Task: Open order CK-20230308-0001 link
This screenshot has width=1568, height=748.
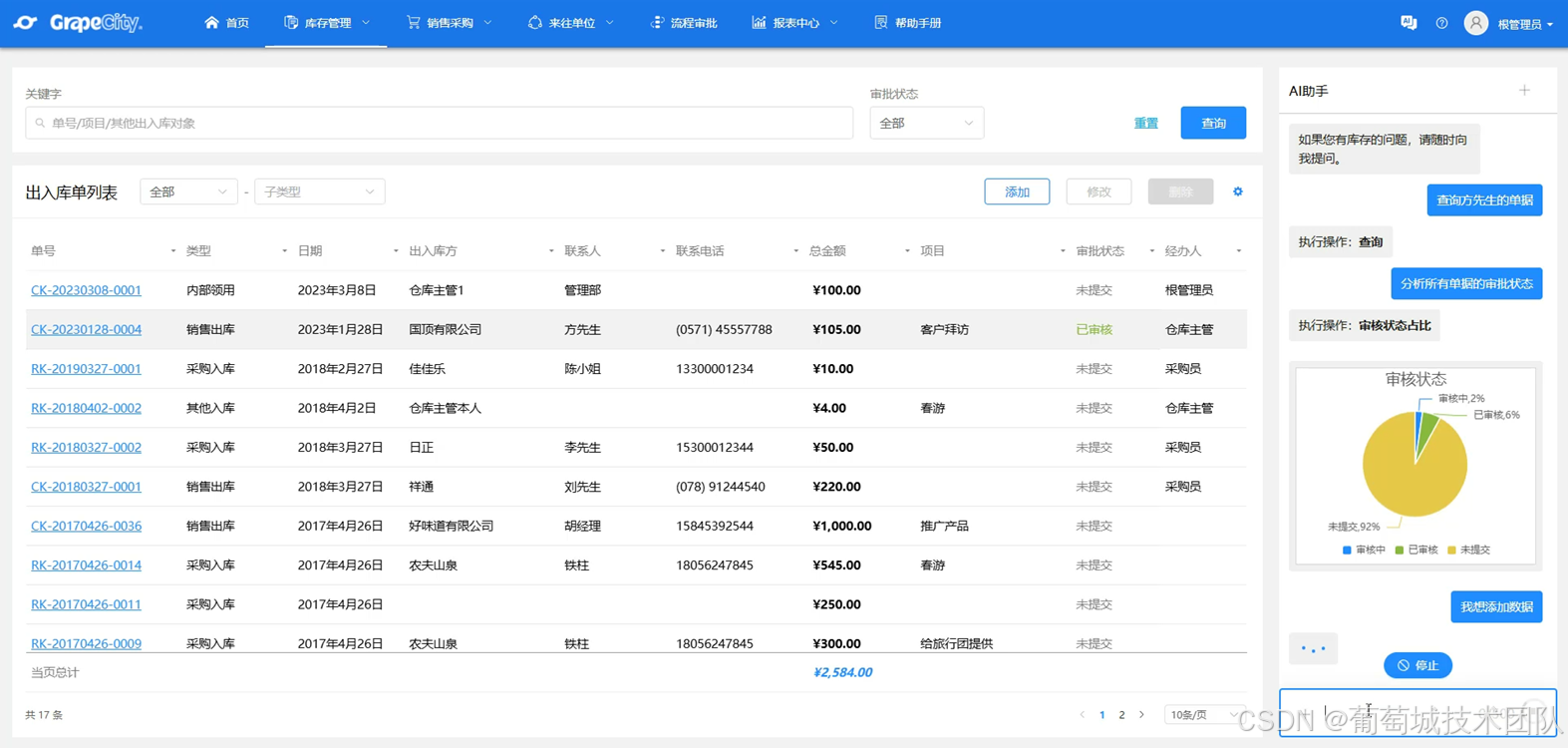Action: (86, 290)
